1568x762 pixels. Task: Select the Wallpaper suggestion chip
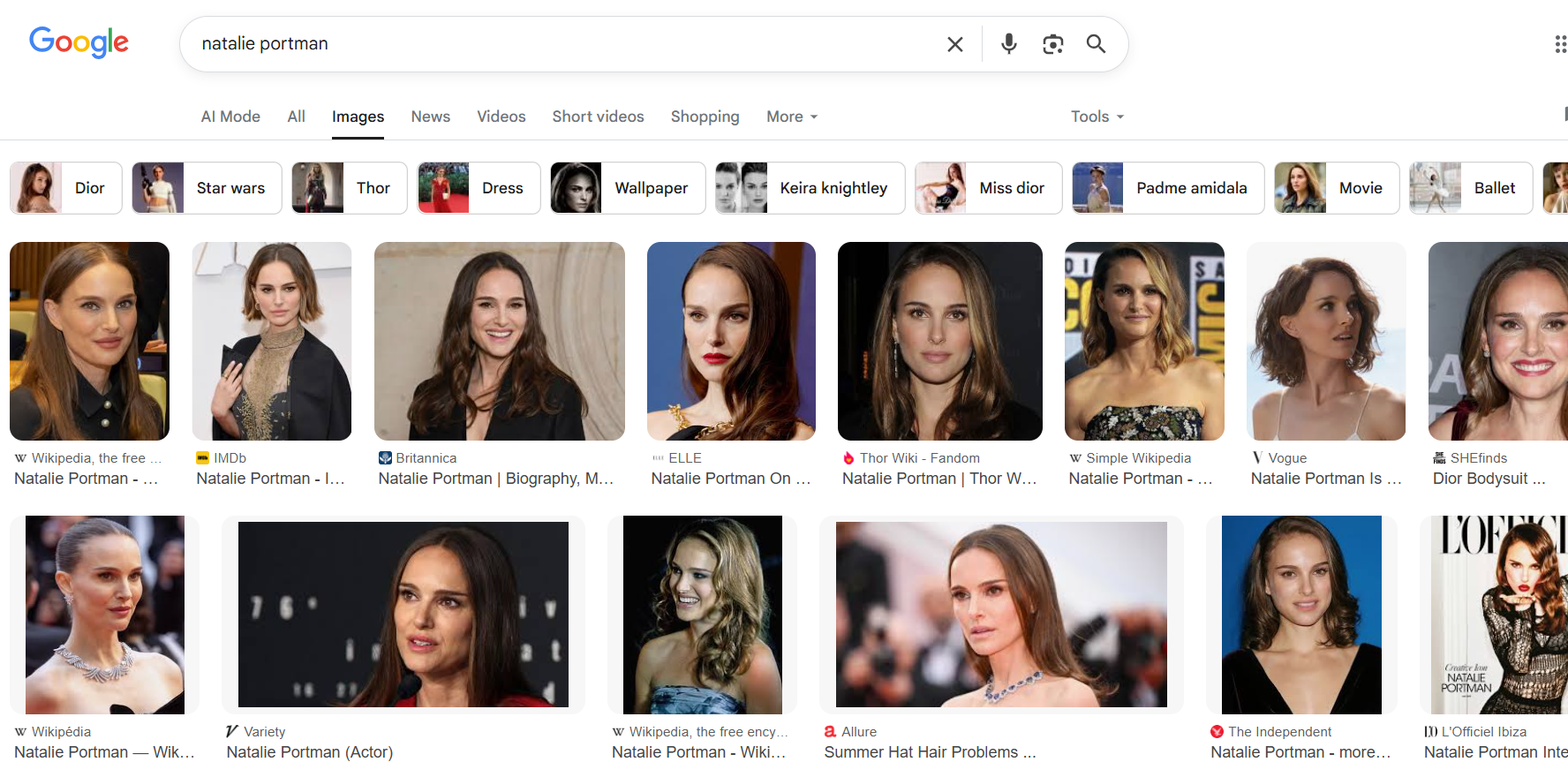click(x=628, y=188)
